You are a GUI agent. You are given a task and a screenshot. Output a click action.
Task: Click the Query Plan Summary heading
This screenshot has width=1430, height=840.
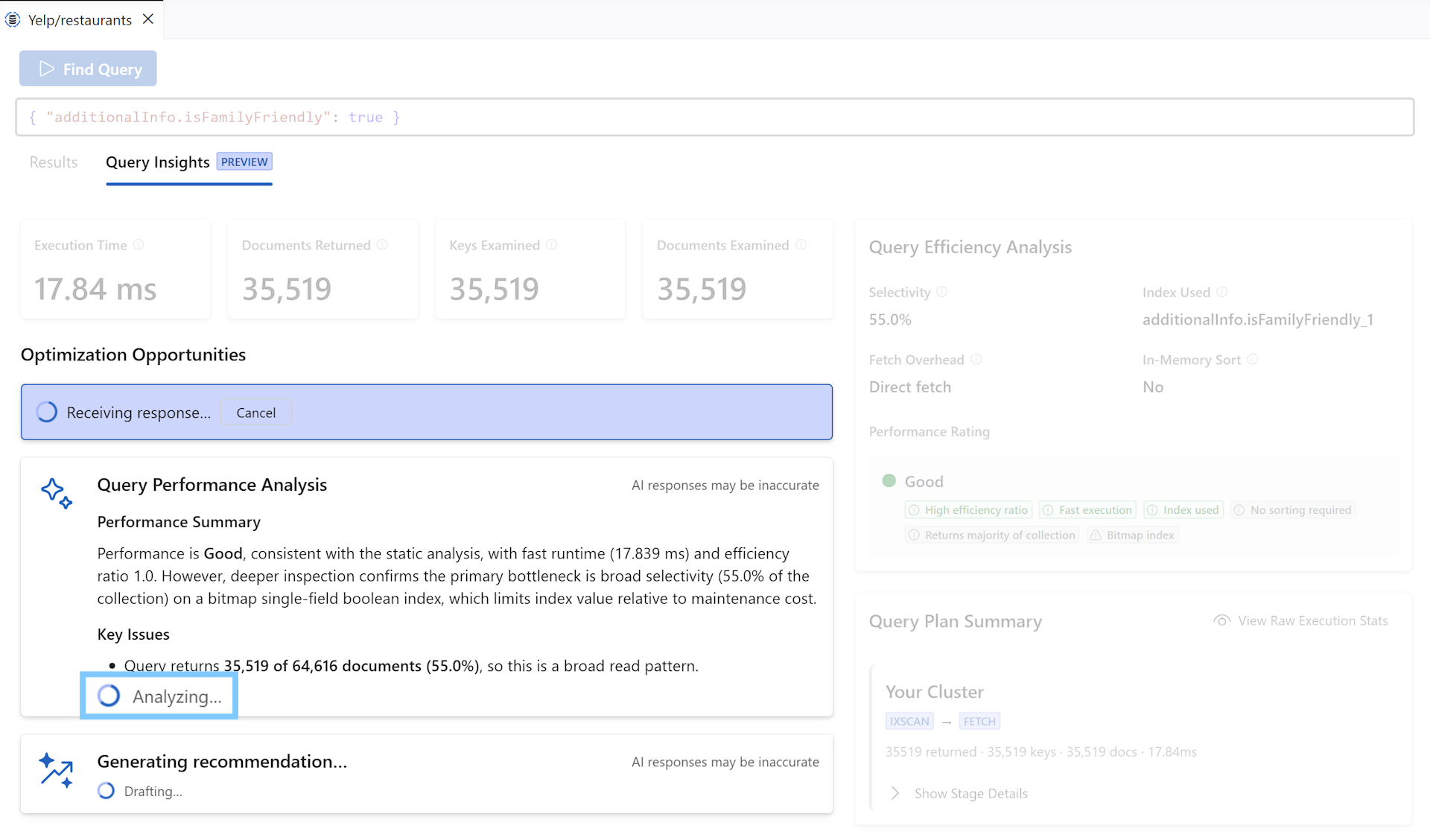pos(956,622)
